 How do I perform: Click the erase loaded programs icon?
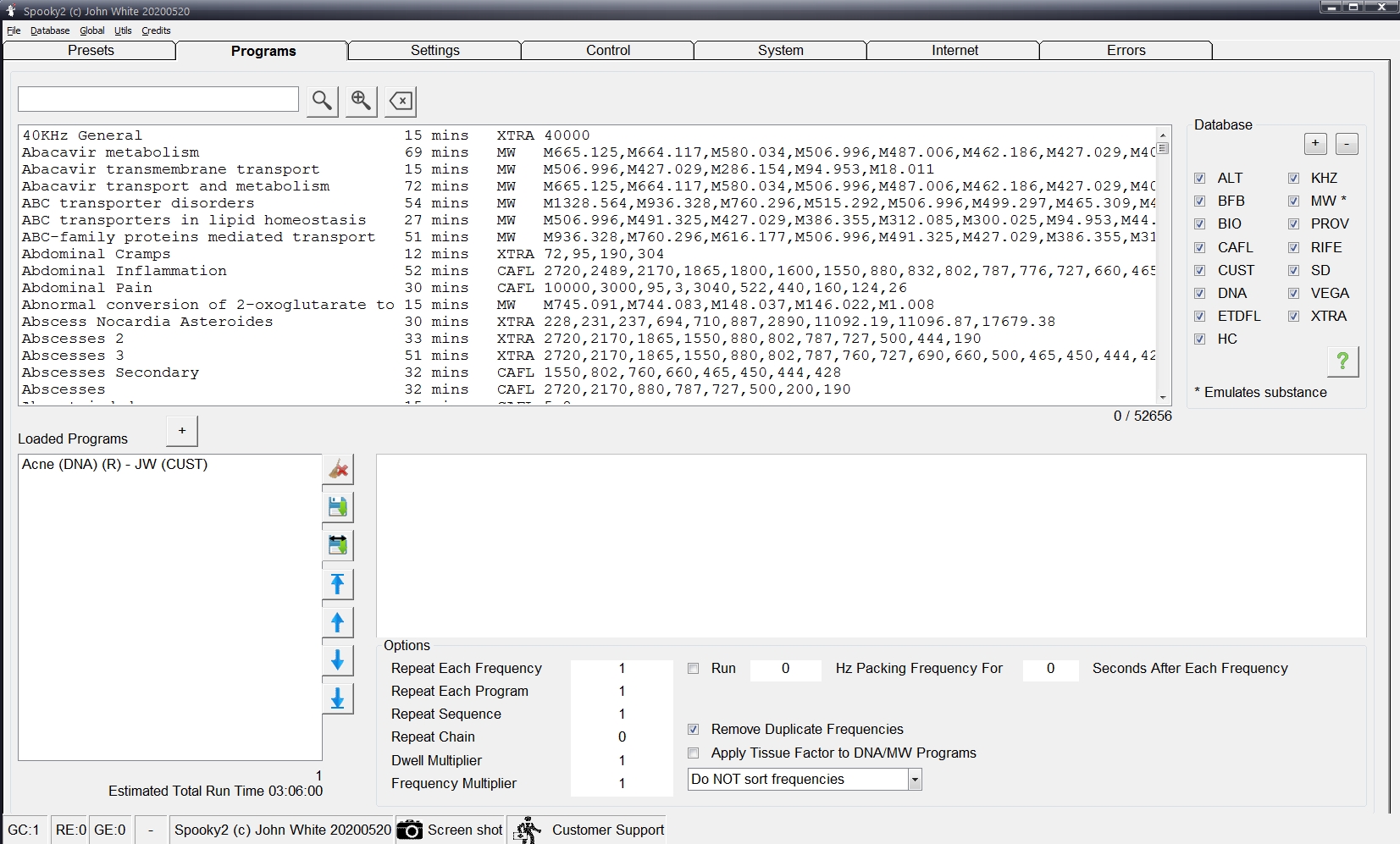(x=338, y=469)
